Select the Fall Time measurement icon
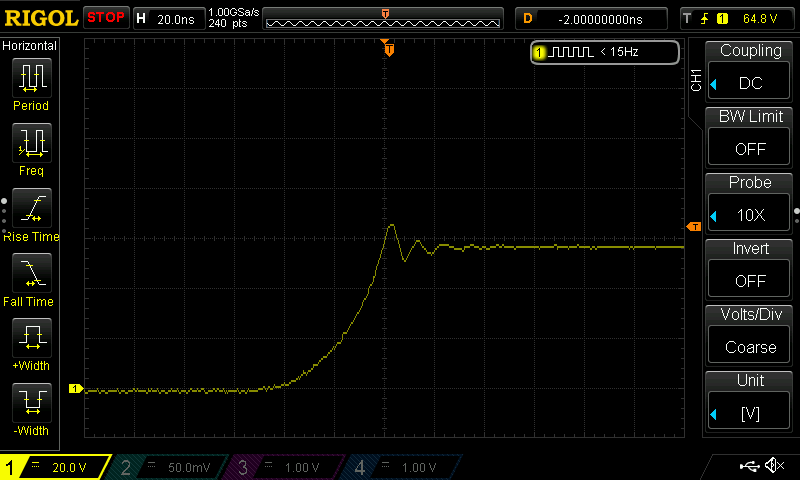 pos(32,273)
